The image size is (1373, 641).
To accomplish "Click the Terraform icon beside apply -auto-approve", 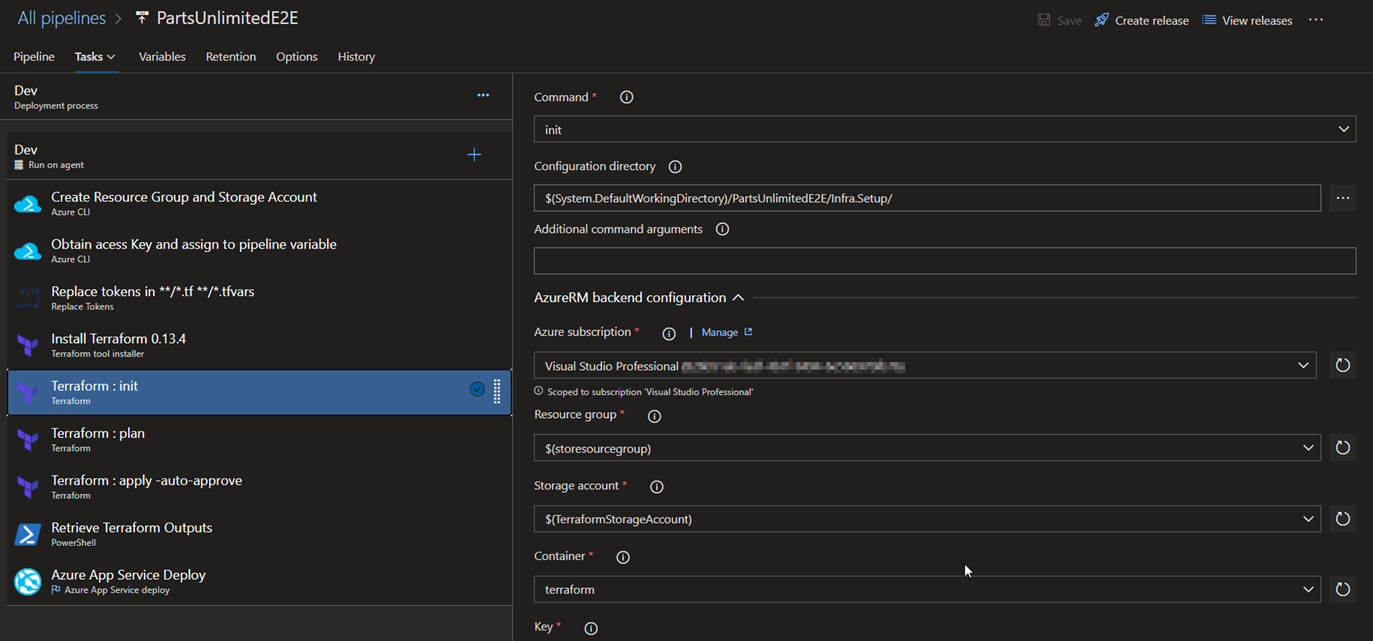I will [x=27, y=487].
